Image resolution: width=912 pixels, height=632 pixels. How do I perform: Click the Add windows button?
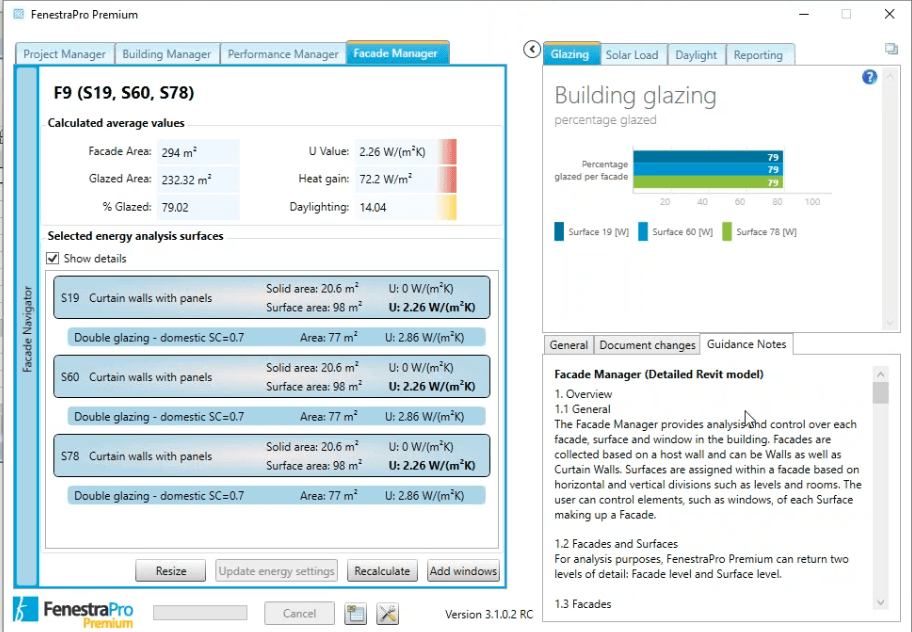[463, 571]
